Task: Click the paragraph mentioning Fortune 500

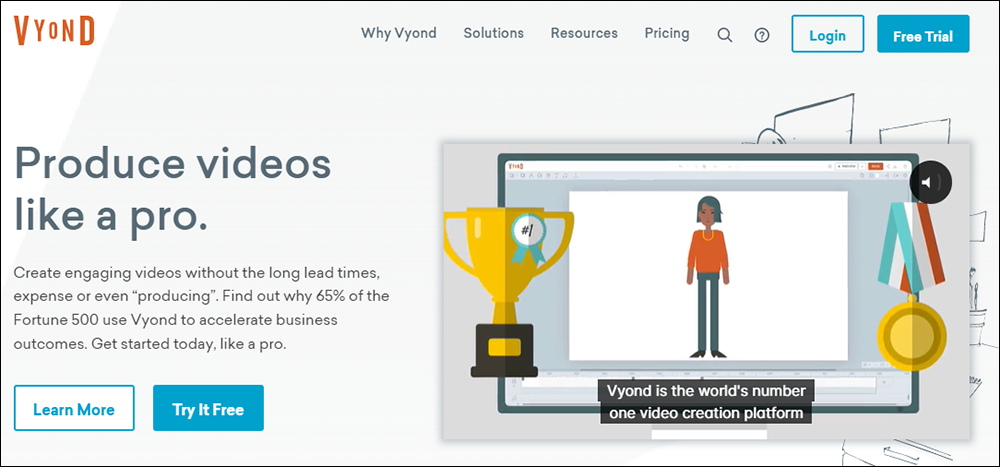Action: click(x=202, y=309)
